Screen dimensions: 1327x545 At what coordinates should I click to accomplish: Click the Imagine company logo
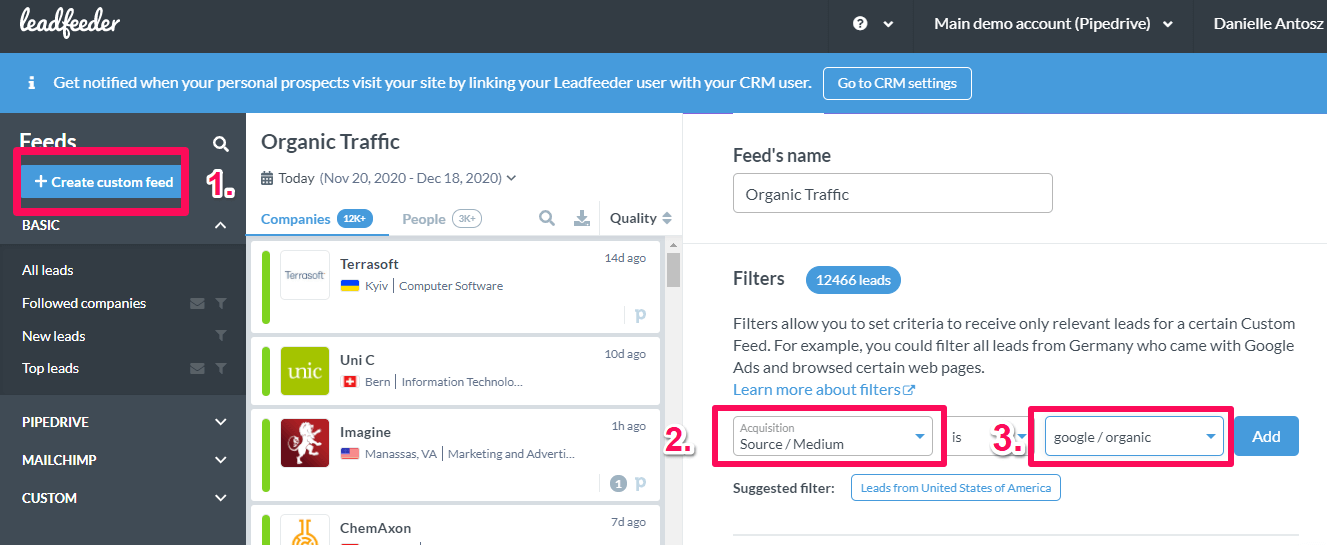click(305, 443)
